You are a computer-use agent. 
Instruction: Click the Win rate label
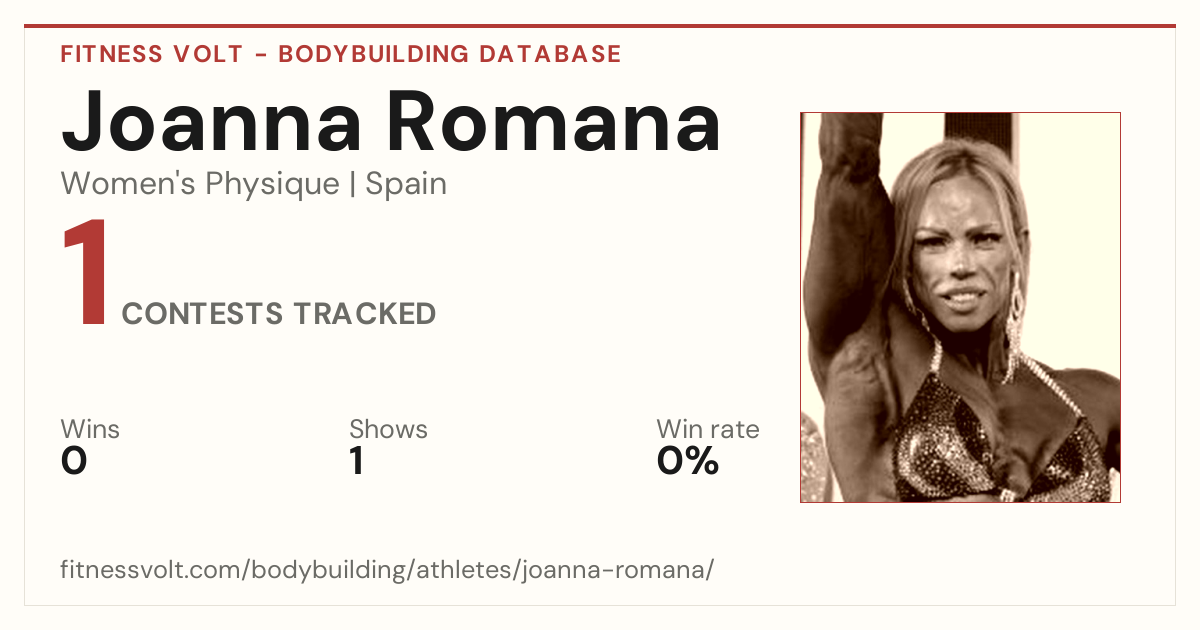[x=708, y=429]
